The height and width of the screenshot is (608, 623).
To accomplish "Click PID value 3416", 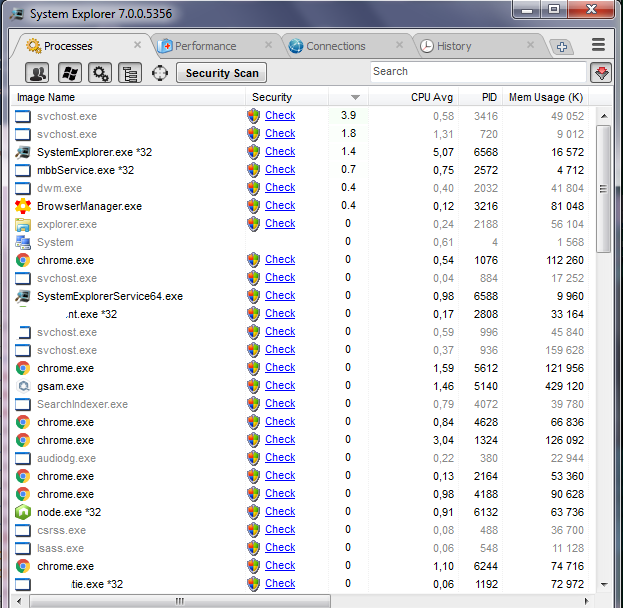I will click(x=486, y=116).
